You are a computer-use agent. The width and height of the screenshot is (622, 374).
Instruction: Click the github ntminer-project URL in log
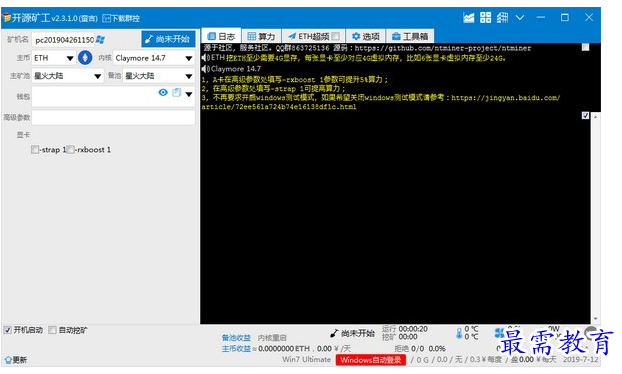point(443,48)
